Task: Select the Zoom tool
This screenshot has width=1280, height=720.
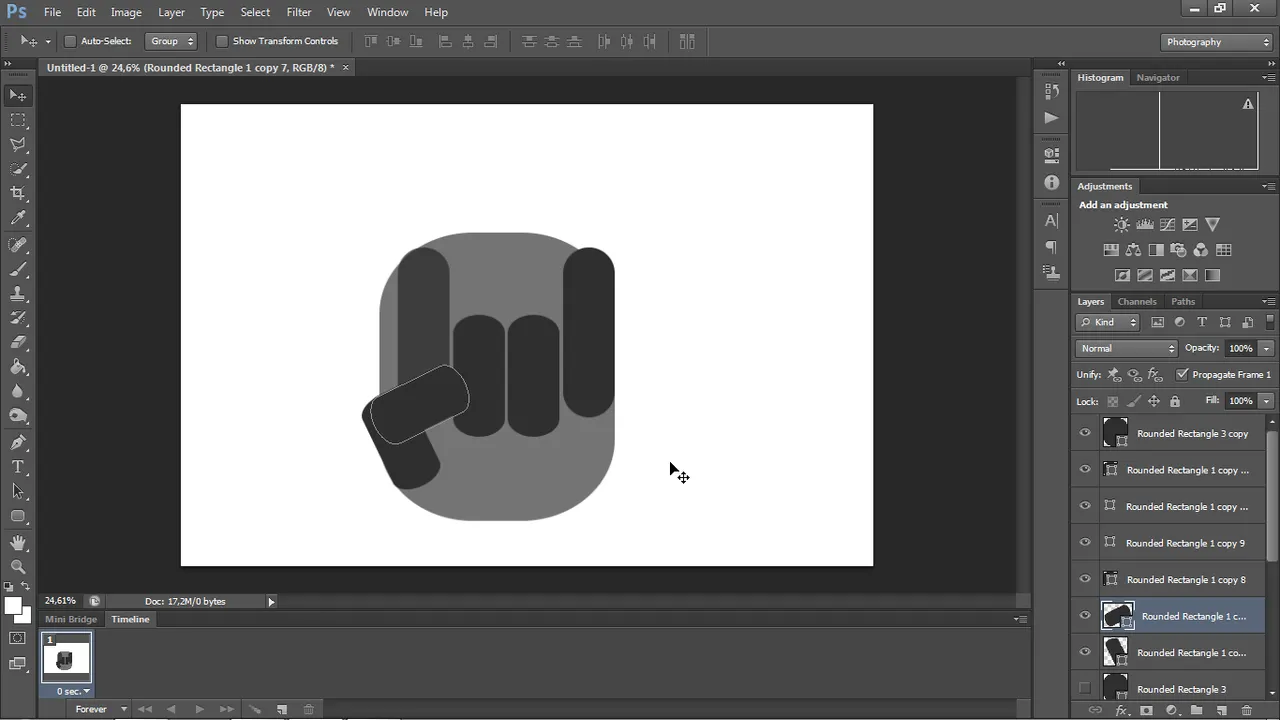Action: tap(18, 567)
